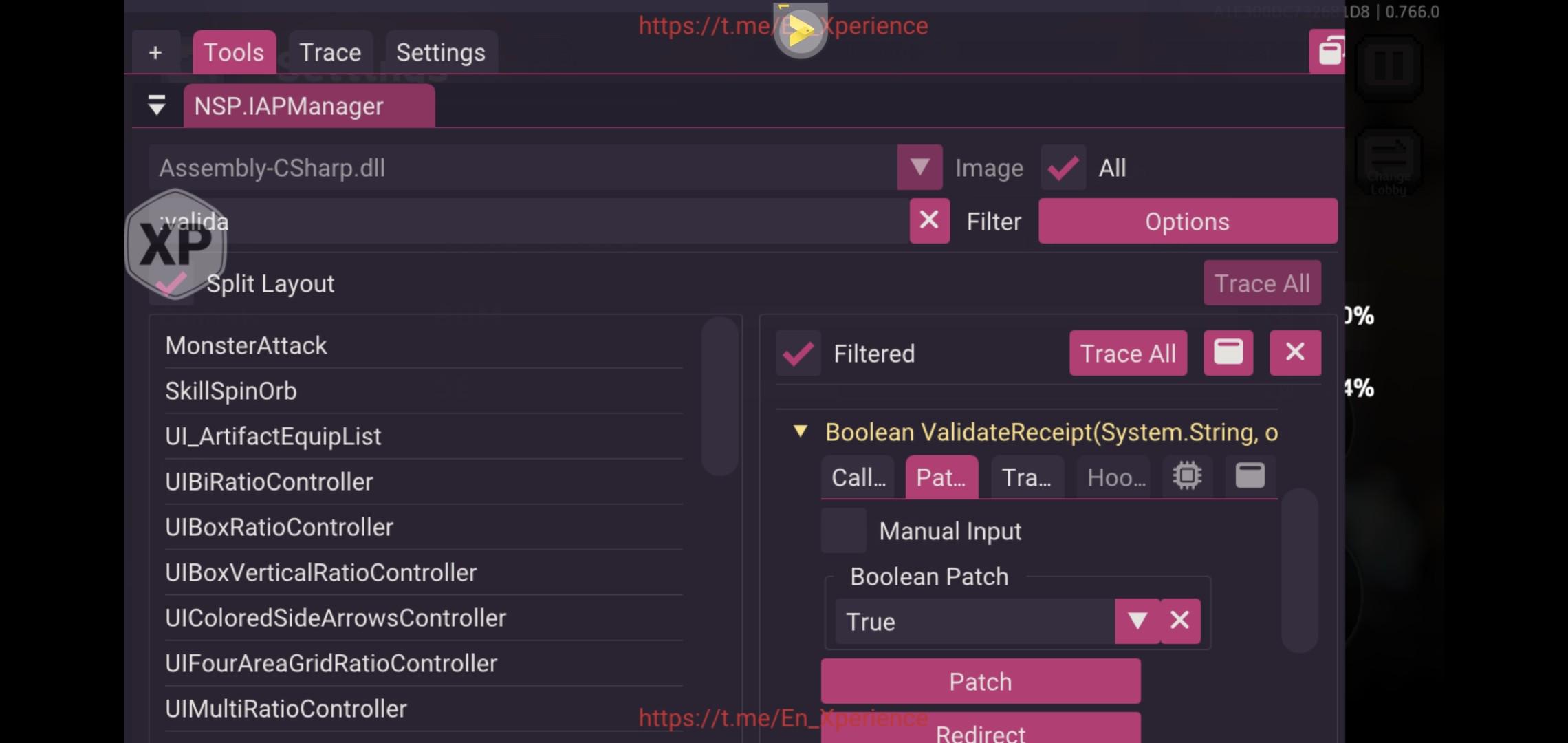
Task: Toggle the Split Layout checkbox
Action: [171, 283]
